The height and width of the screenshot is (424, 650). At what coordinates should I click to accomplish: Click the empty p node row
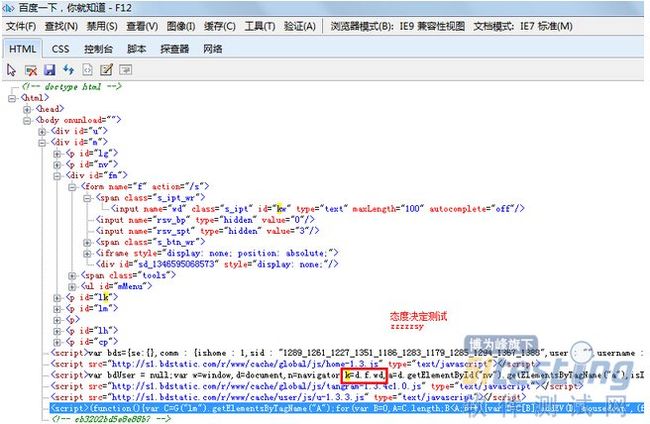click(73, 320)
